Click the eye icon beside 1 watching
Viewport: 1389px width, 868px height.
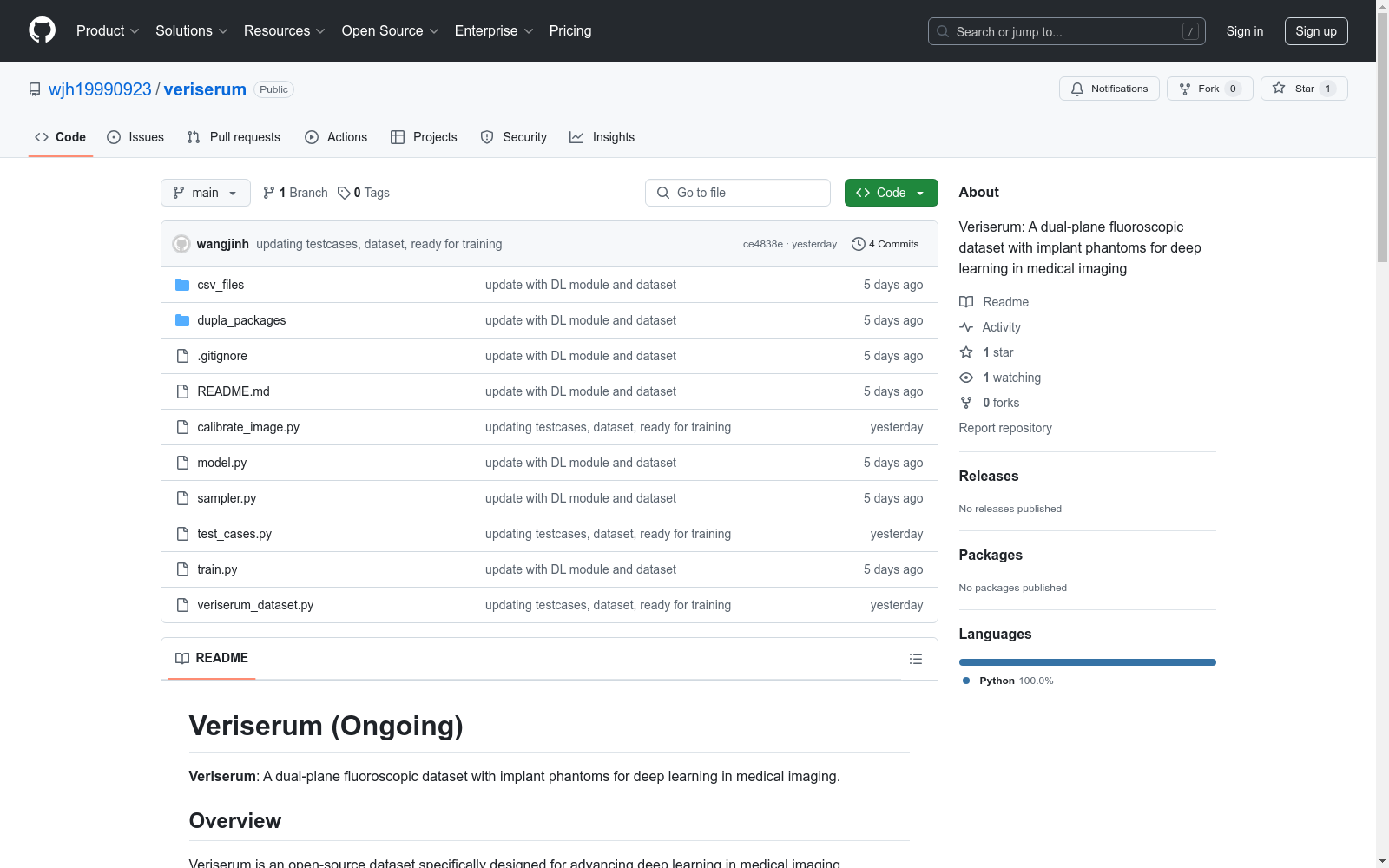(x=966, y=378)
